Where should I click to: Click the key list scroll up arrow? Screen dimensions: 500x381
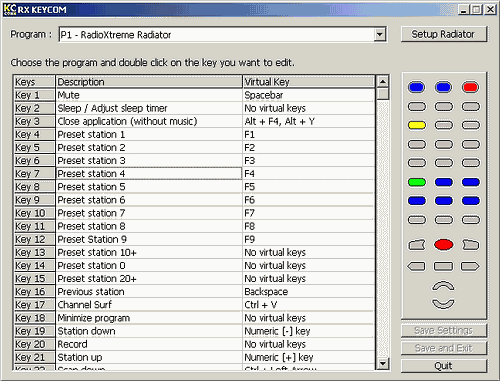(383, 81)
